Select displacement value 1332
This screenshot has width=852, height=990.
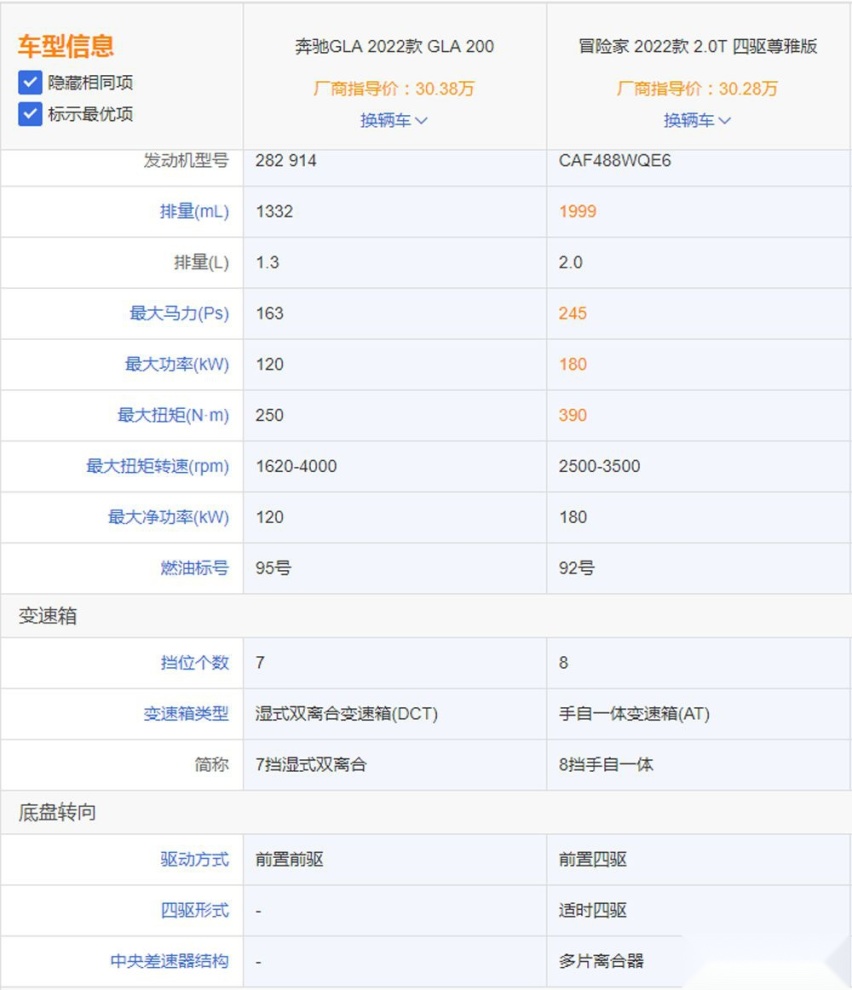point(275,211)
